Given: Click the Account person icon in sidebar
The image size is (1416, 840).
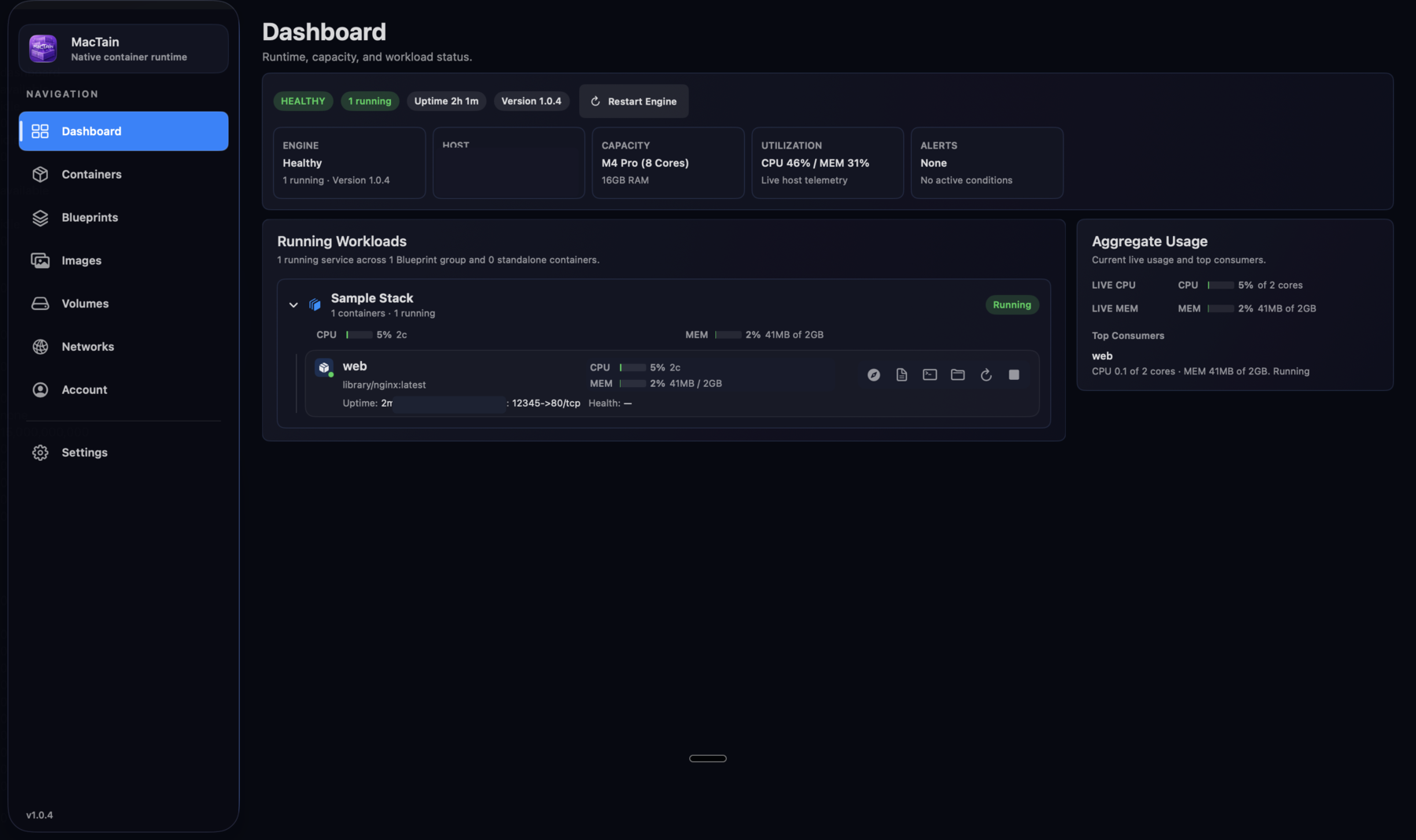Looking at the screenshot, I should click(x=40, y=390).
